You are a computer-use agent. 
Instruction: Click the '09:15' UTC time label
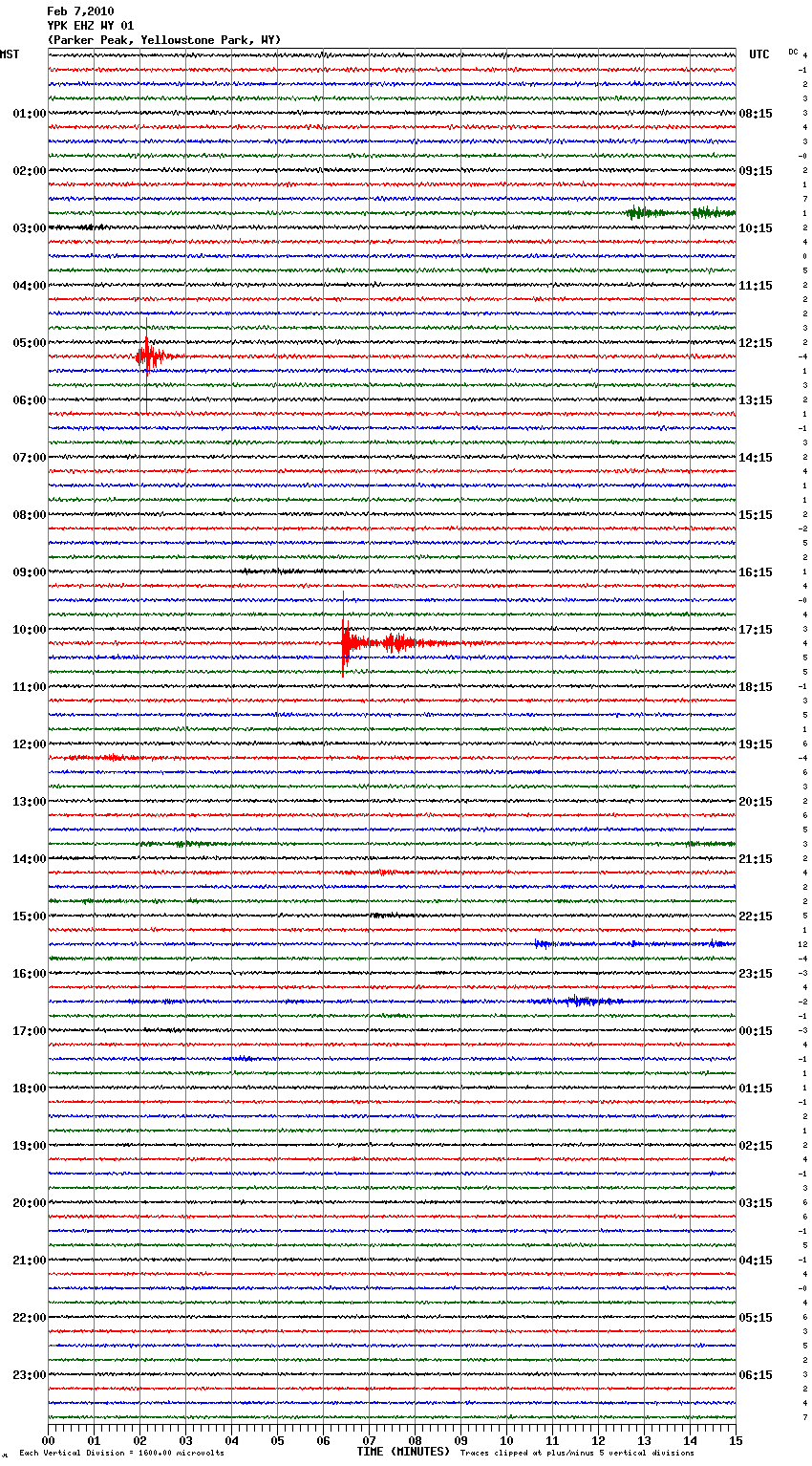click(x=756, y=171)
